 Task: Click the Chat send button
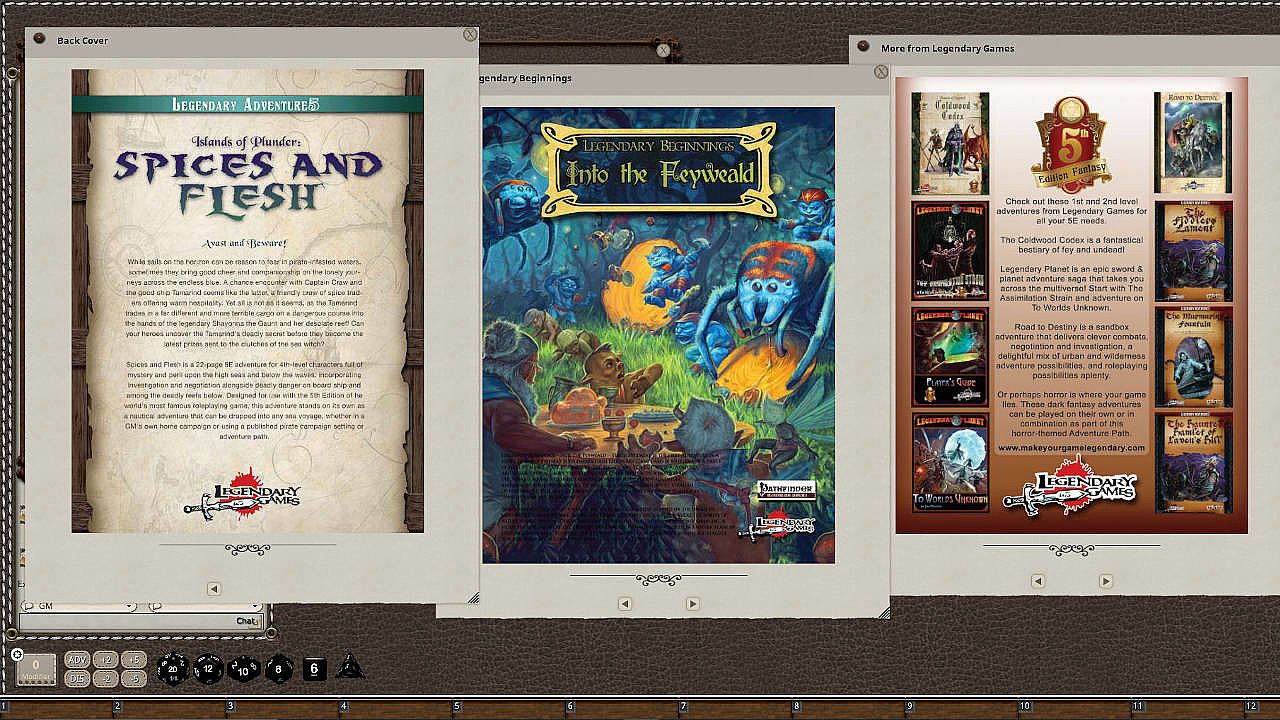click(248, 621)
